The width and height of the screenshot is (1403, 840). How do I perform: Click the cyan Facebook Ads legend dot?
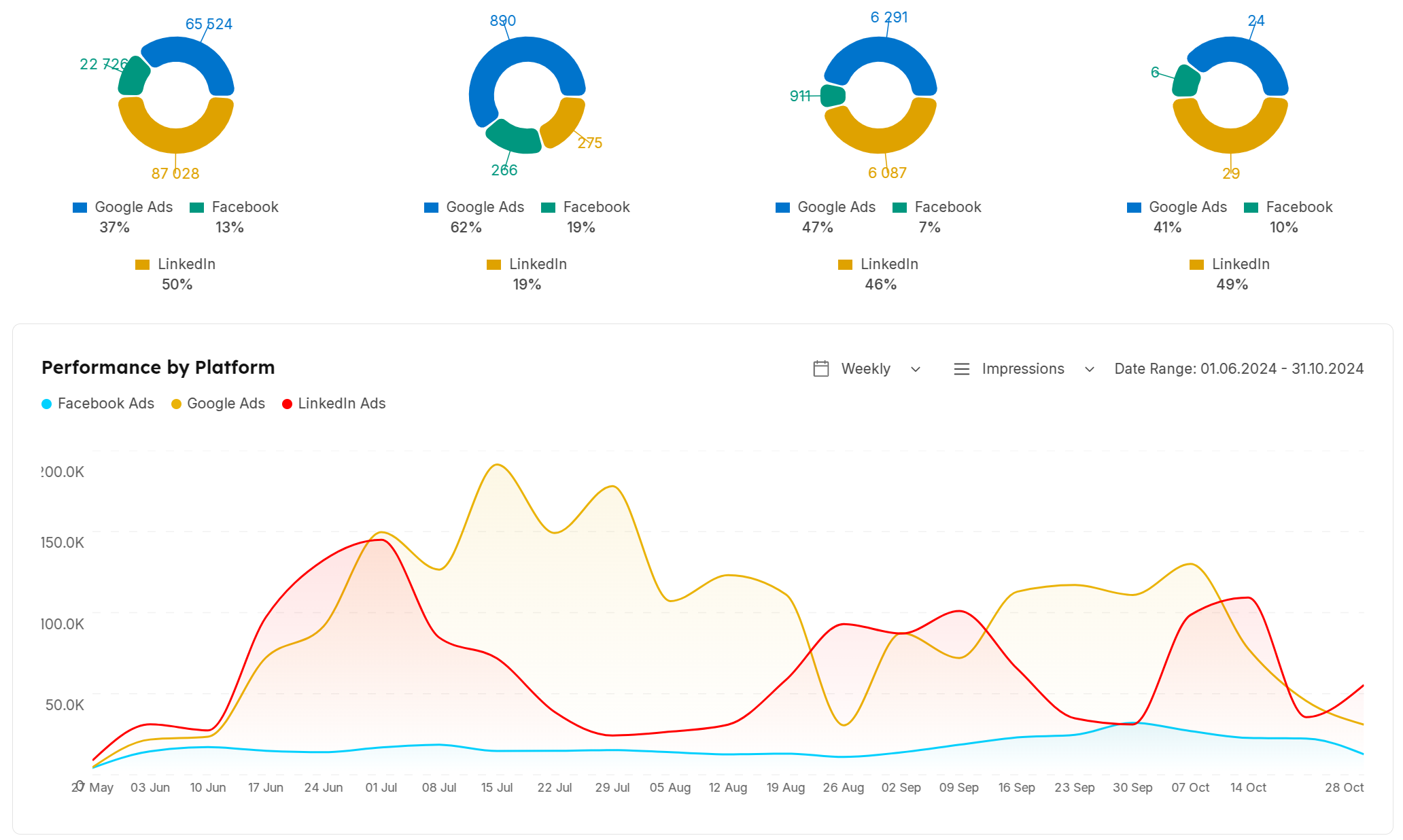pos(46,404)
